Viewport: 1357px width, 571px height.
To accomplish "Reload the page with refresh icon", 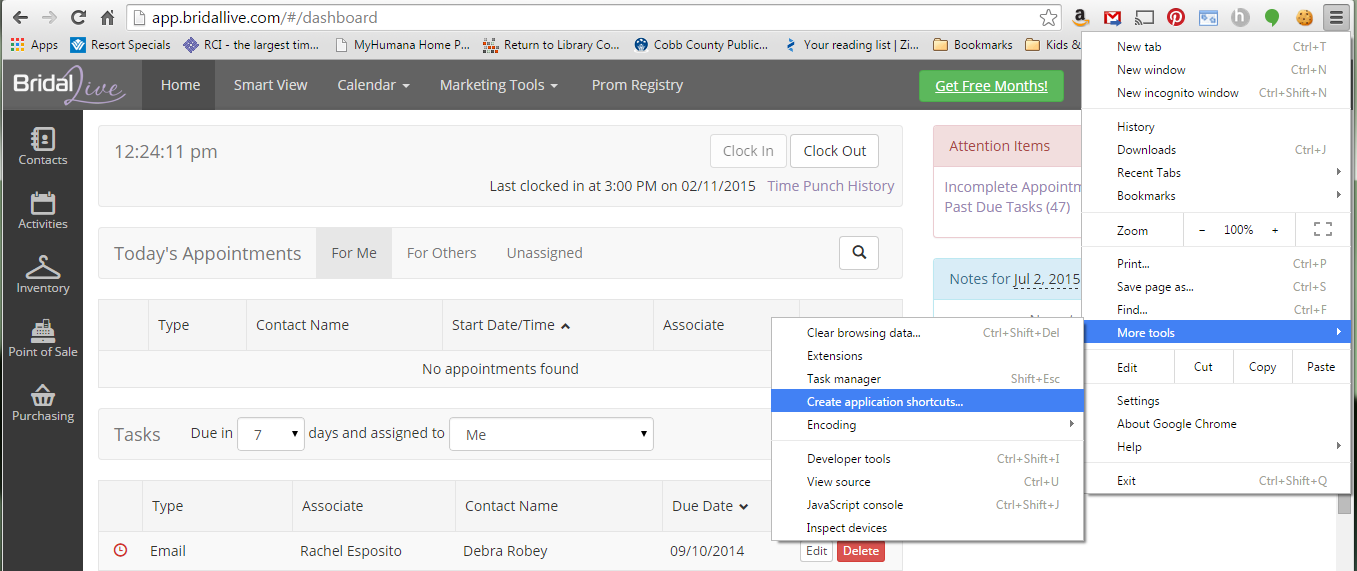I will pyautogui.click(x=78, y=17).
